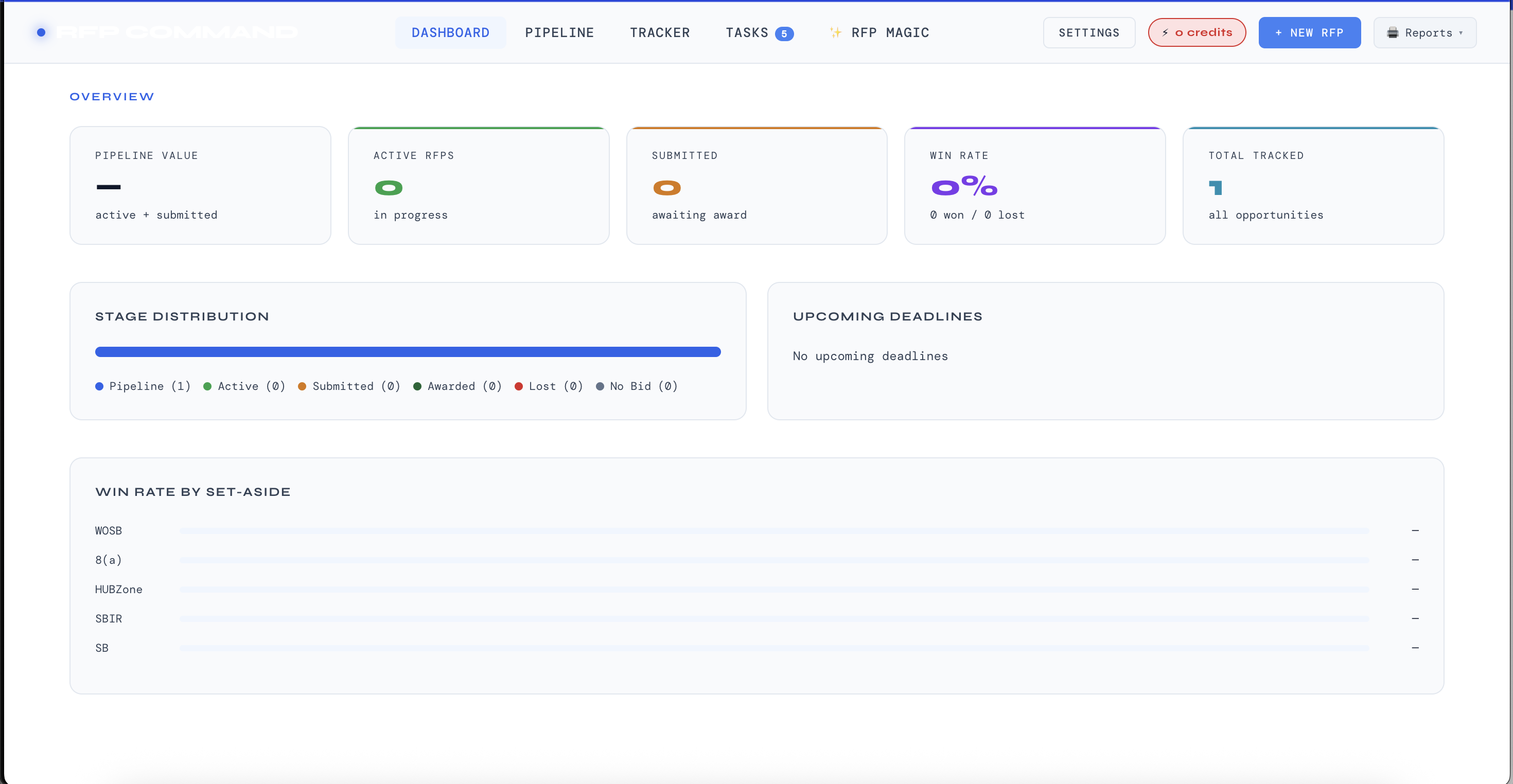Open the Pipeline tab

559,32
